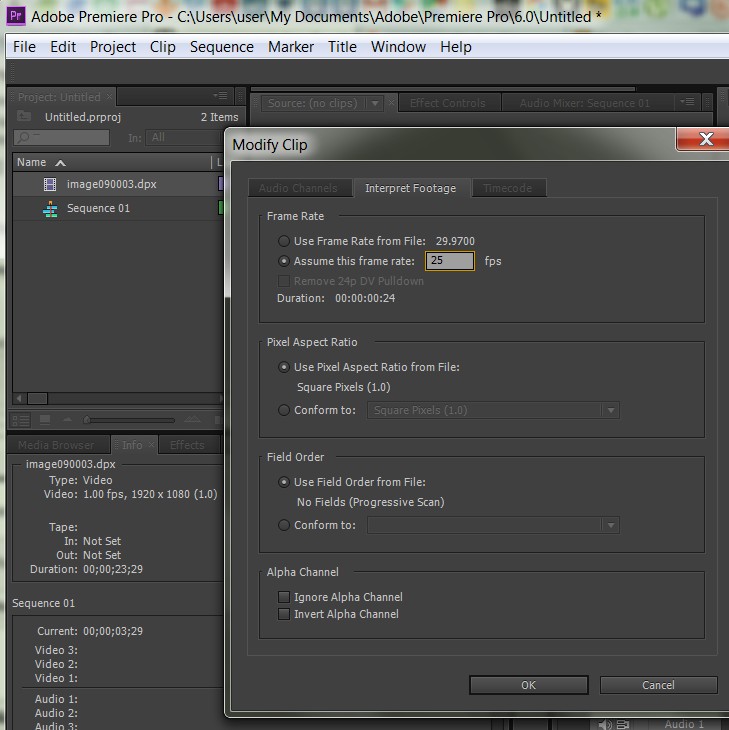Enable Invert Alpha Channel checkbox
Image resolution: width=729 pixels, height=730 pixels.
coord(284,614)
